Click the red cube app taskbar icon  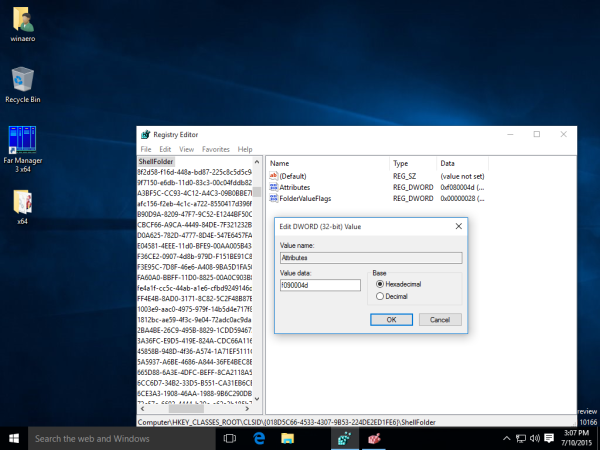click(374, 439)
